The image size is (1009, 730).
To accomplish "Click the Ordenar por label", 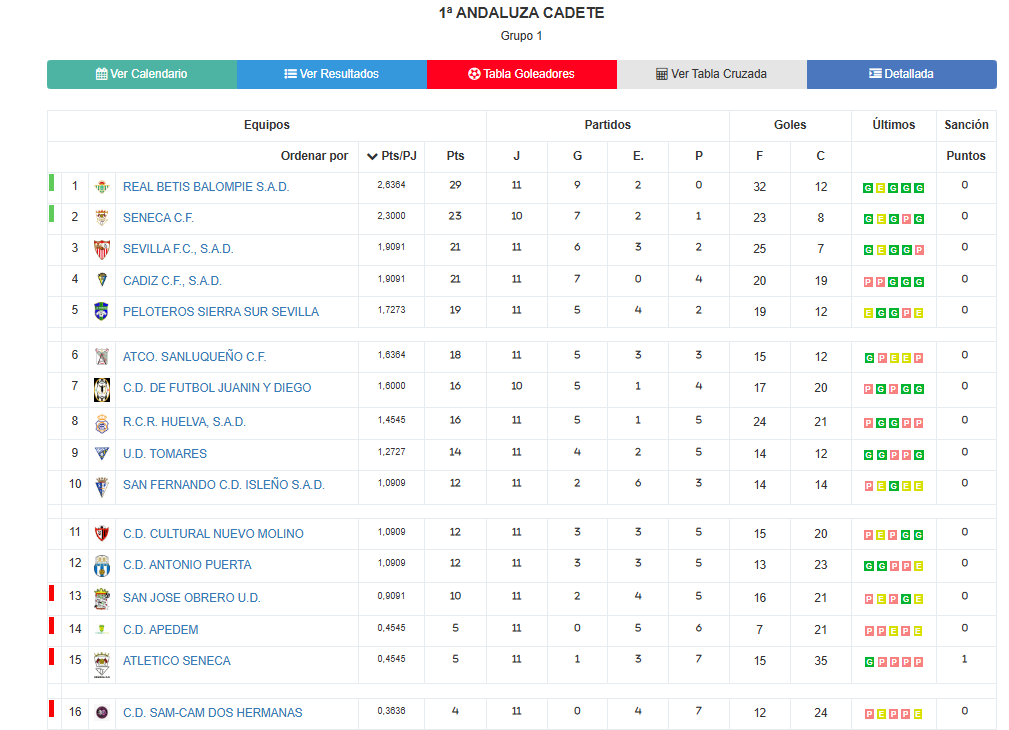I will click(314, 156).
